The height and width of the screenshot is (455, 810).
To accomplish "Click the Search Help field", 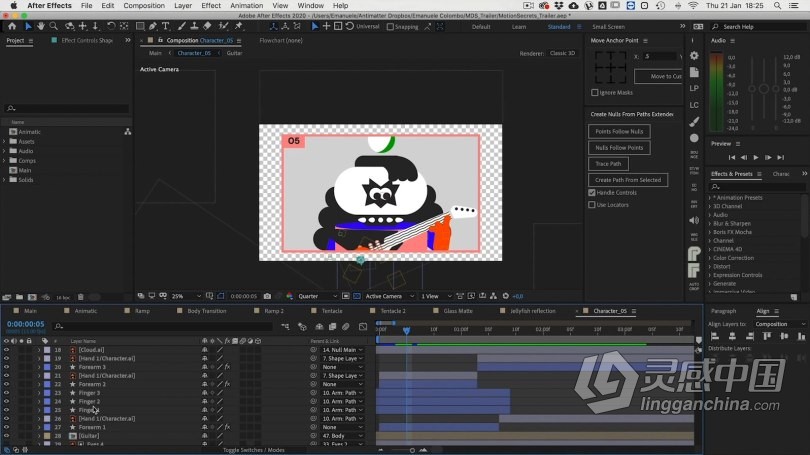I will point(757,26).
